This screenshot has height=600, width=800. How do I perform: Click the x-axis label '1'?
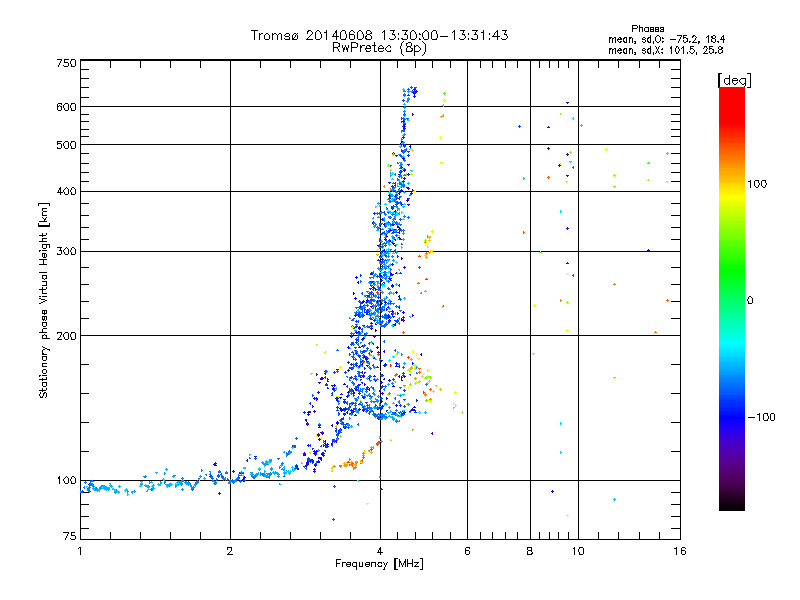click(80, 551)
